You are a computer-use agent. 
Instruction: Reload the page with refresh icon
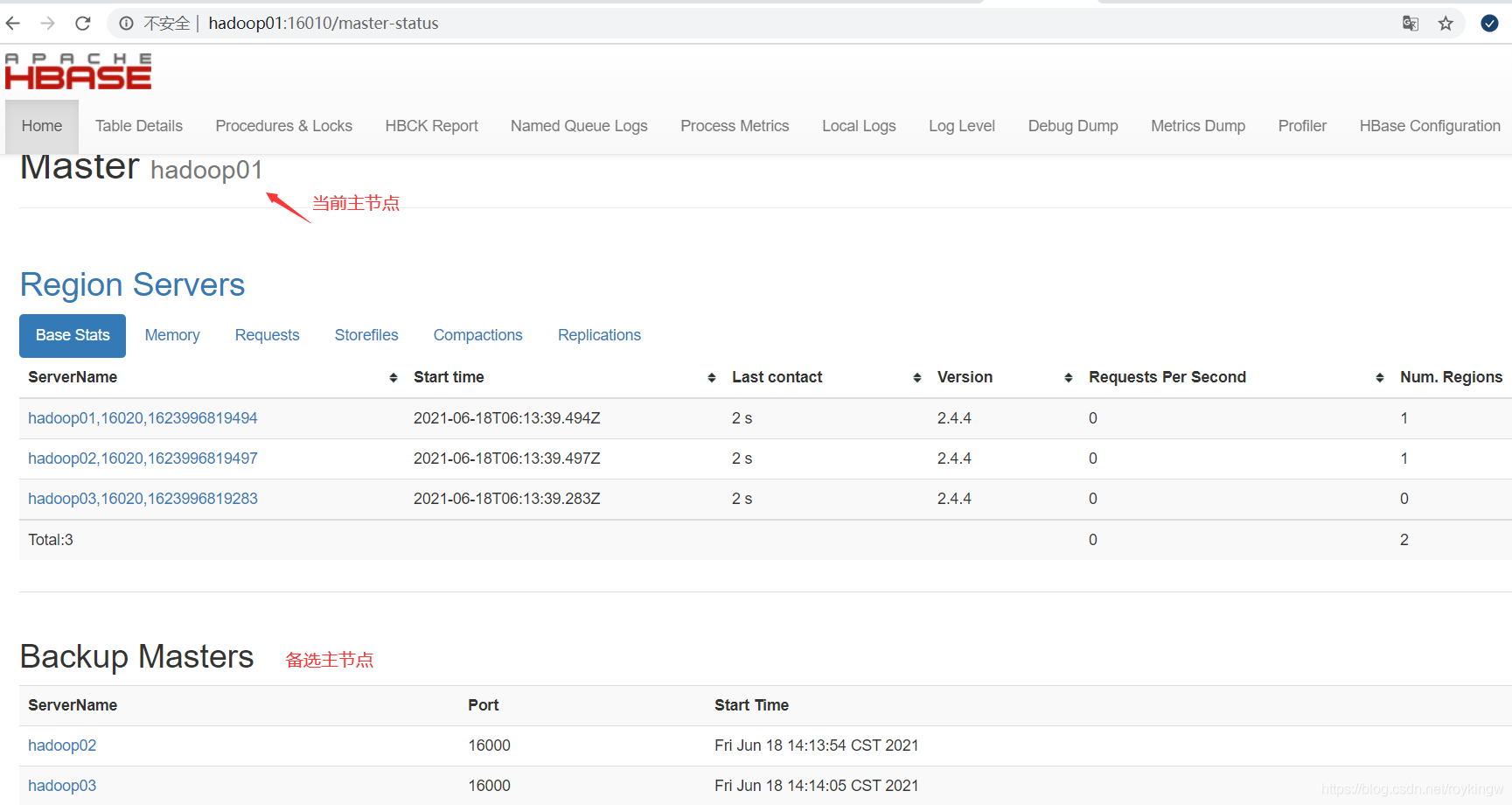tap(83, 24)
